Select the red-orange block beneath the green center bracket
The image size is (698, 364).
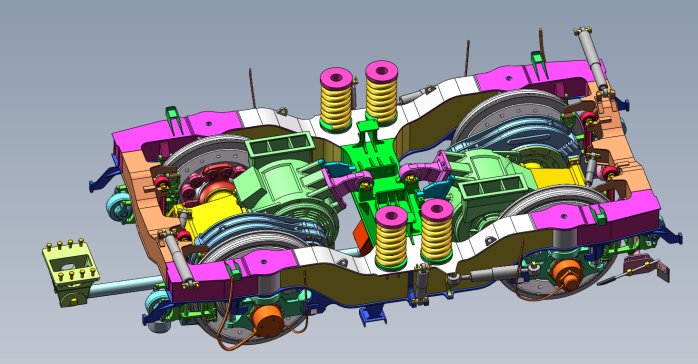[x=364, y=239]
